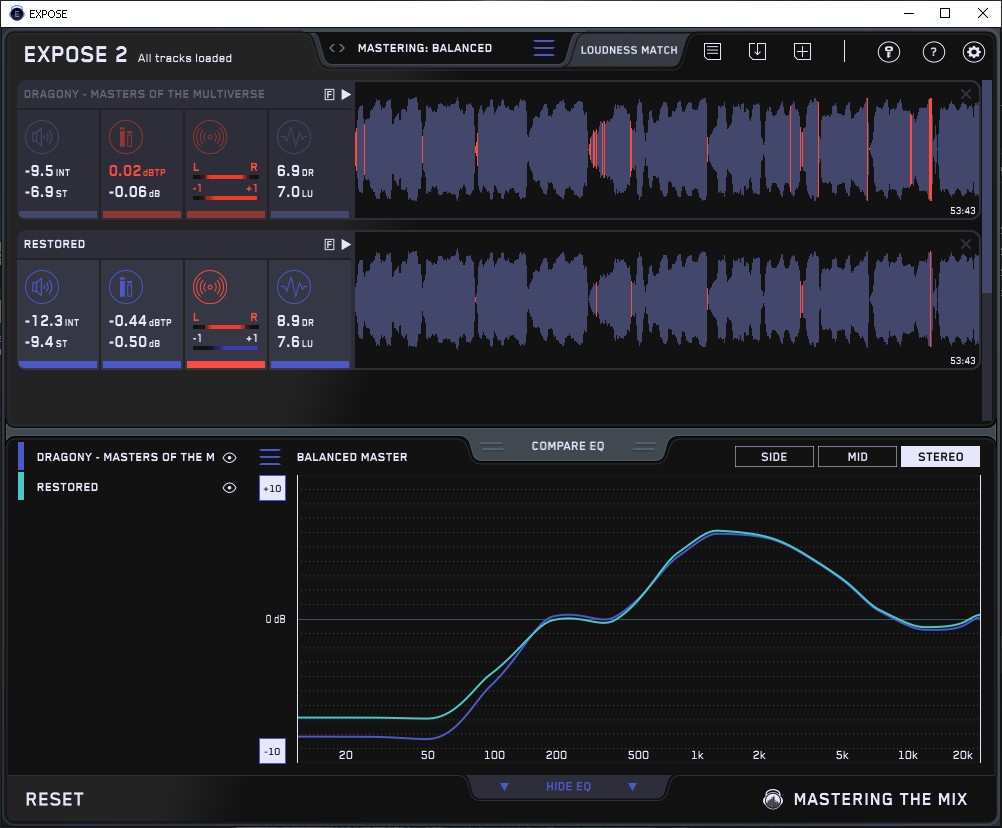Select stereo phase icon on Restored track
The image size is (1002, 828).
(x=210, y=287)
